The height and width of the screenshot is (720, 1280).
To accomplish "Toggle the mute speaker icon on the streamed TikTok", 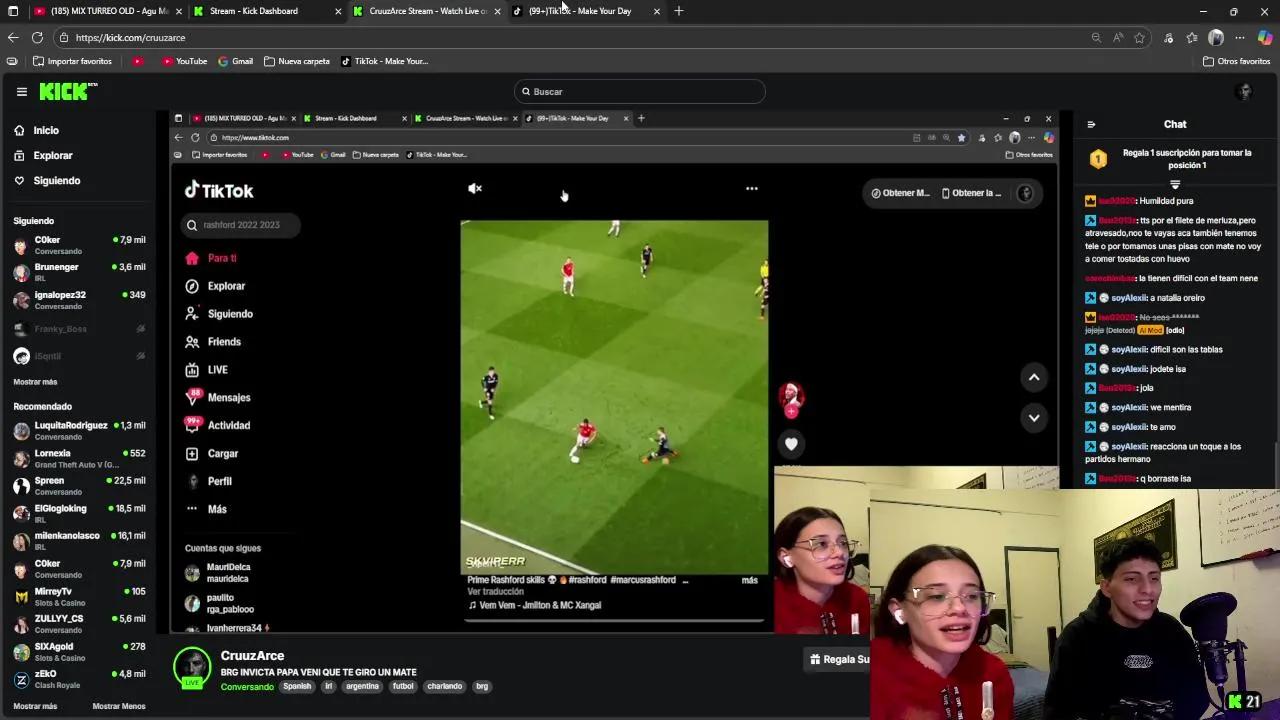I will [475, 188].
